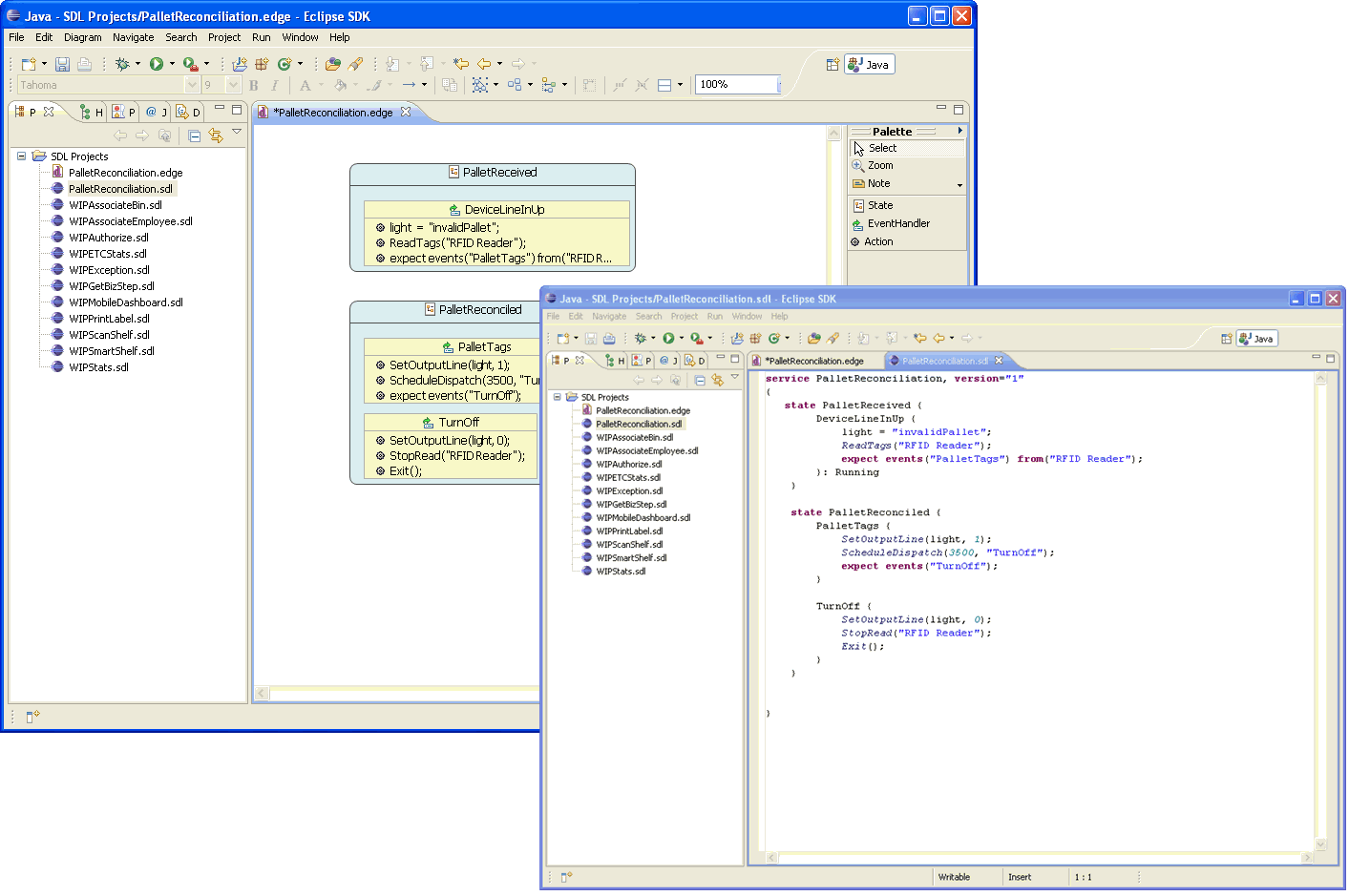
Task: Choose the EventHandler tool in the Palette
Action: (x=897, y=223)
